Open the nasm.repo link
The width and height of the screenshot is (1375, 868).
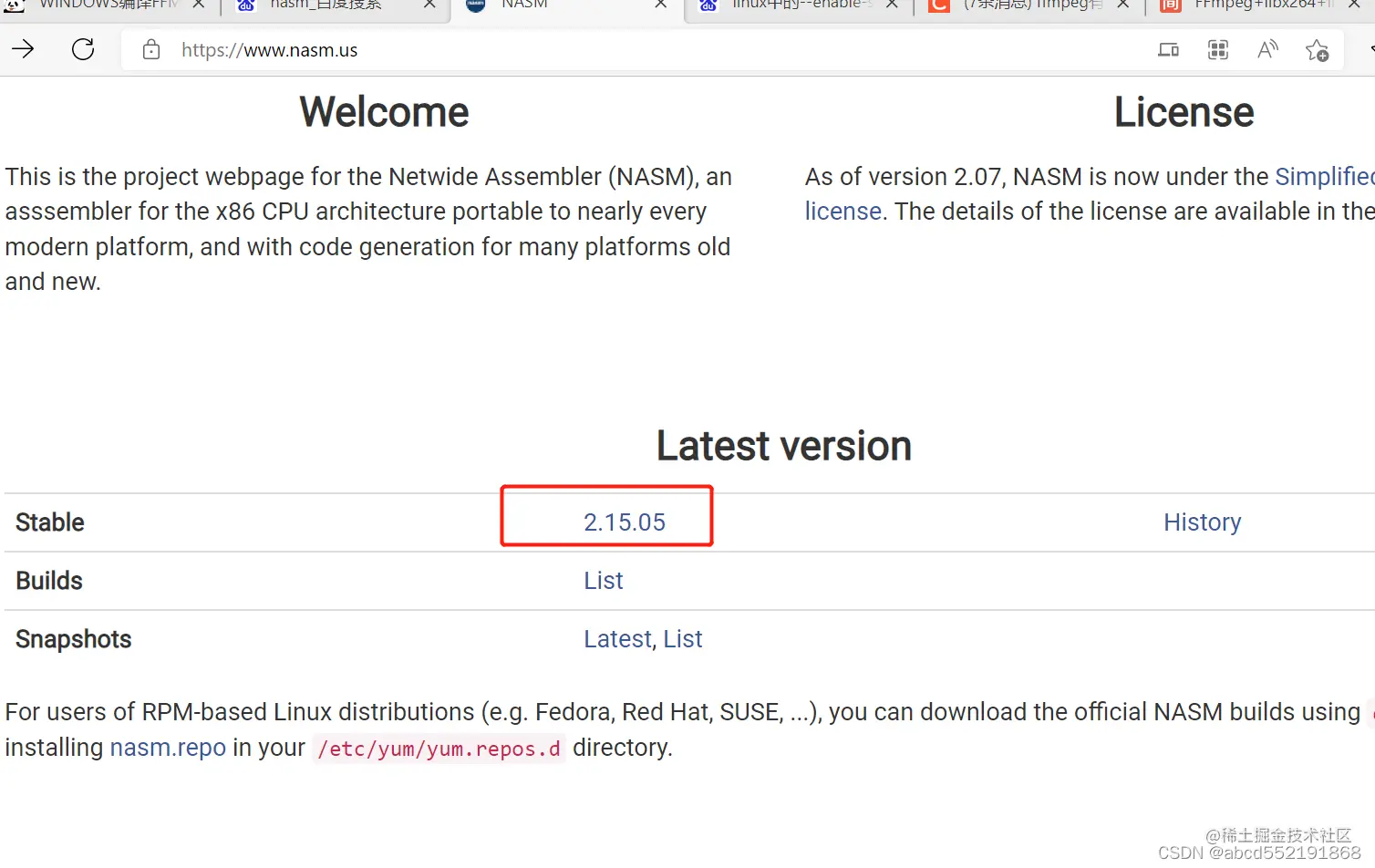click(x=168, y=748)
